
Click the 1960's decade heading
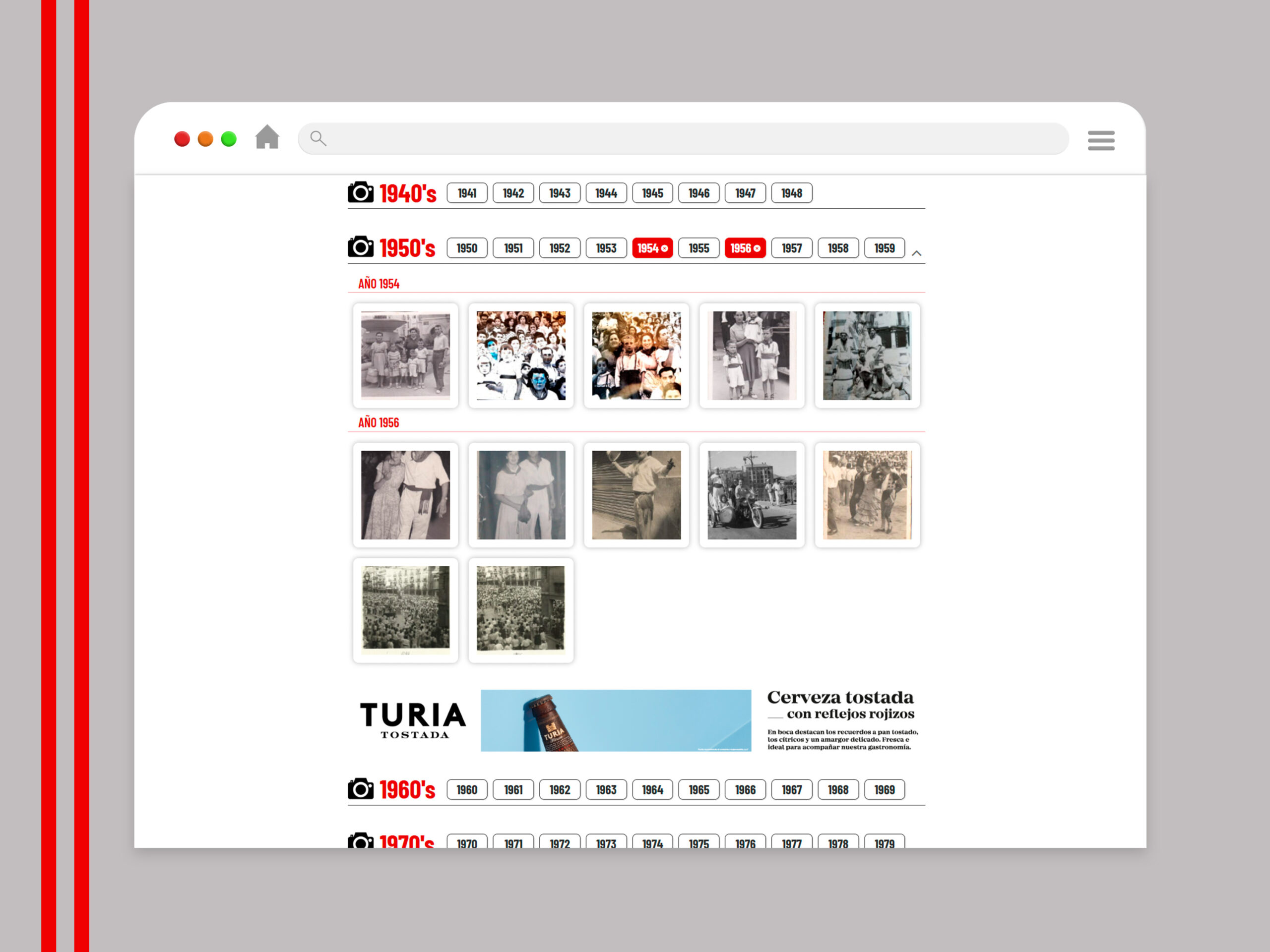click(408, 789)
